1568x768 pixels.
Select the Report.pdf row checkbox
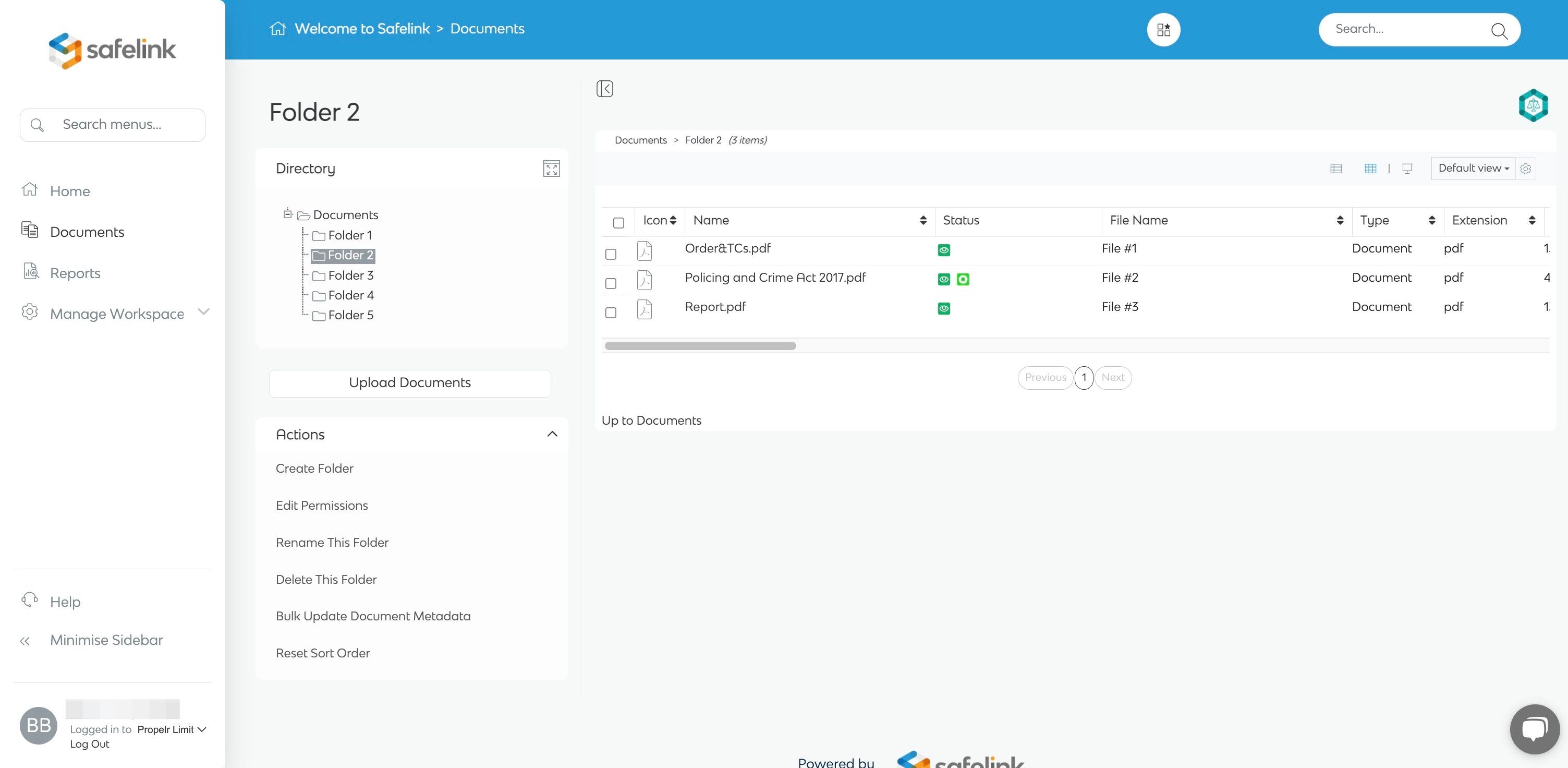pyautogui.click(x=611, y=313)
